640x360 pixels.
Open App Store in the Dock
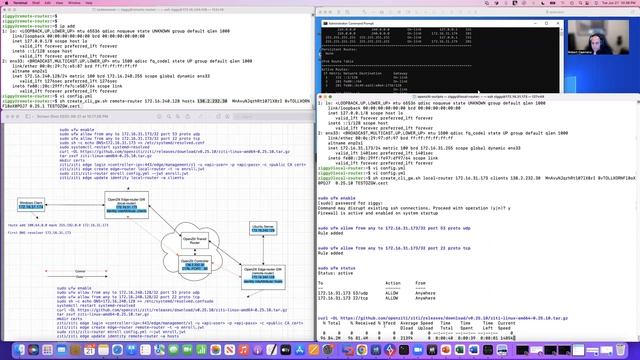pos(300,349)
